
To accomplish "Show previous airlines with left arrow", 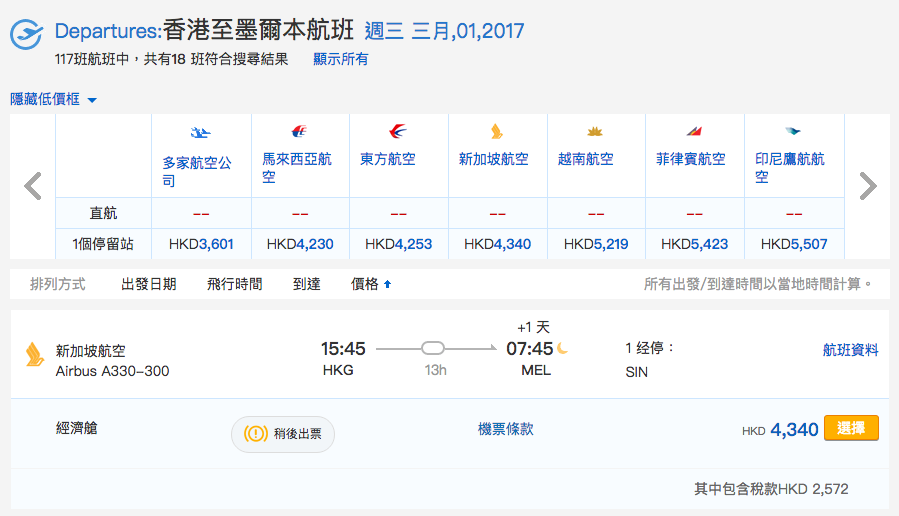I will click(x=33, y=186).
